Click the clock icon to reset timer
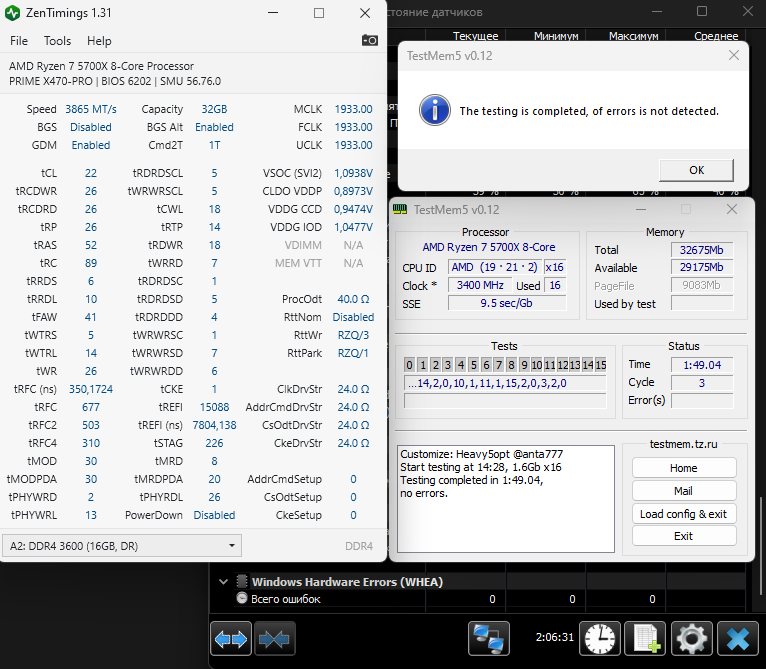Image resolution: width=766 pixels, height=669 pixels. [601, 638]
